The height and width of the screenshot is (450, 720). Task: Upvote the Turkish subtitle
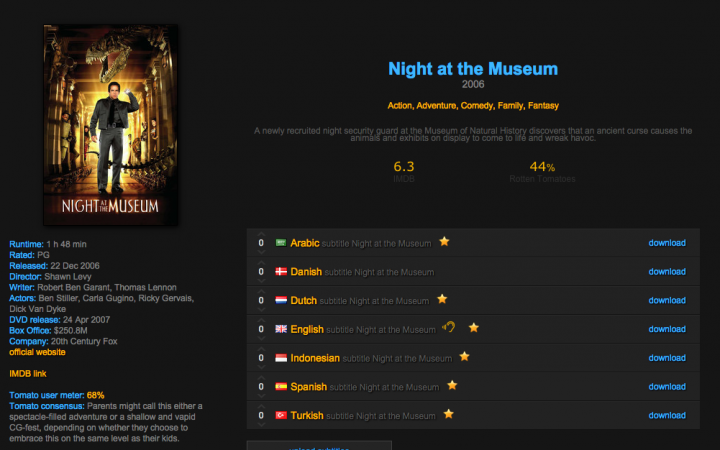pyautogui.click(x=261, y=407)
